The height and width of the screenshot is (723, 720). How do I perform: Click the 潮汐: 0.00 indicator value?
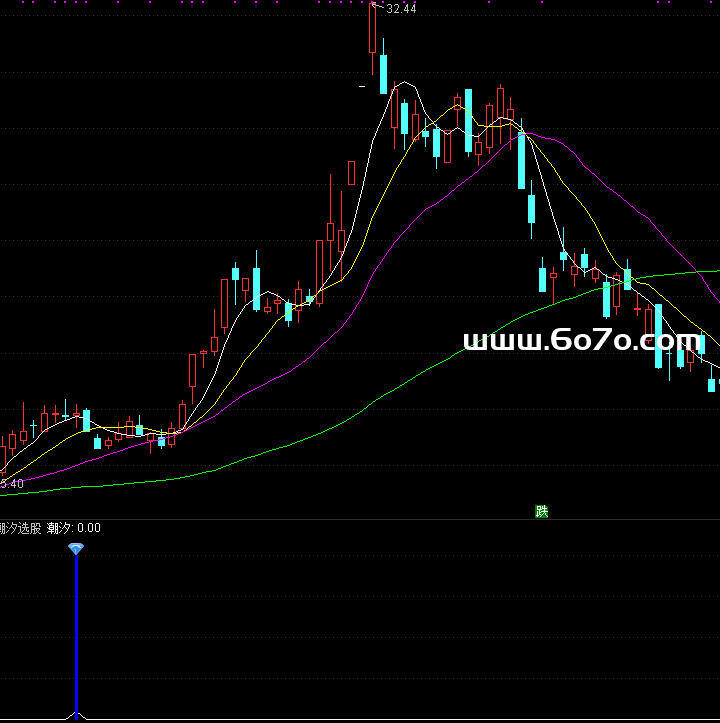[74, 528]
